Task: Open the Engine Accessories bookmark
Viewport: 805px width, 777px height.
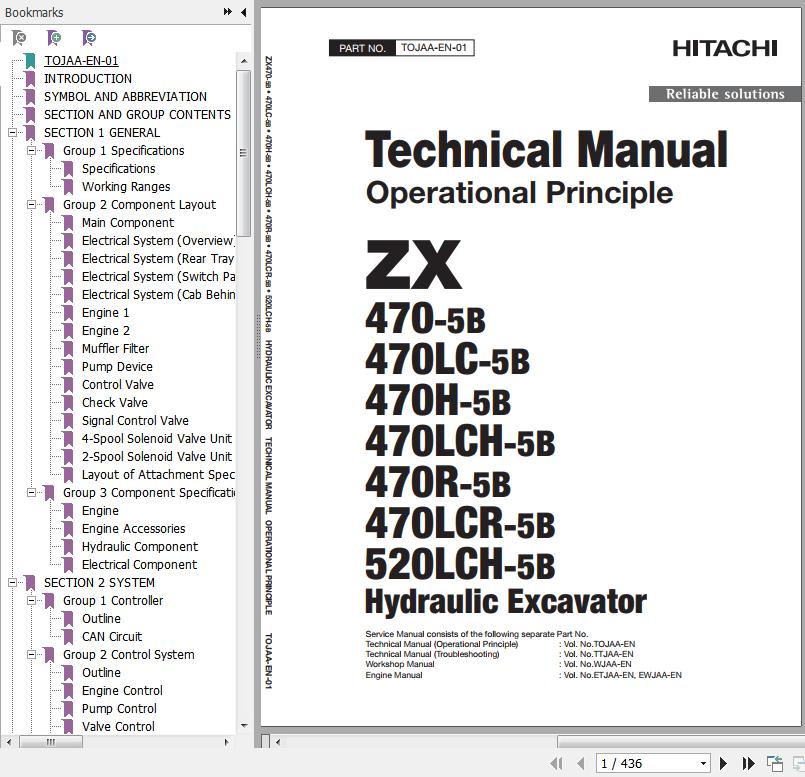Action: 133,528
